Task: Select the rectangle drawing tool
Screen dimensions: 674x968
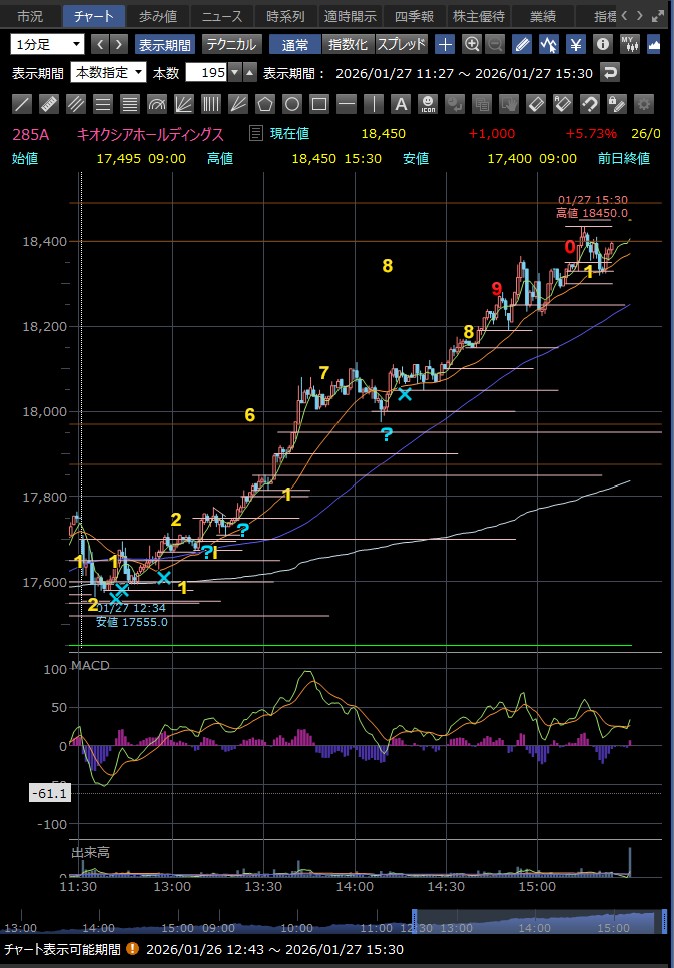Action: (319, 104)
